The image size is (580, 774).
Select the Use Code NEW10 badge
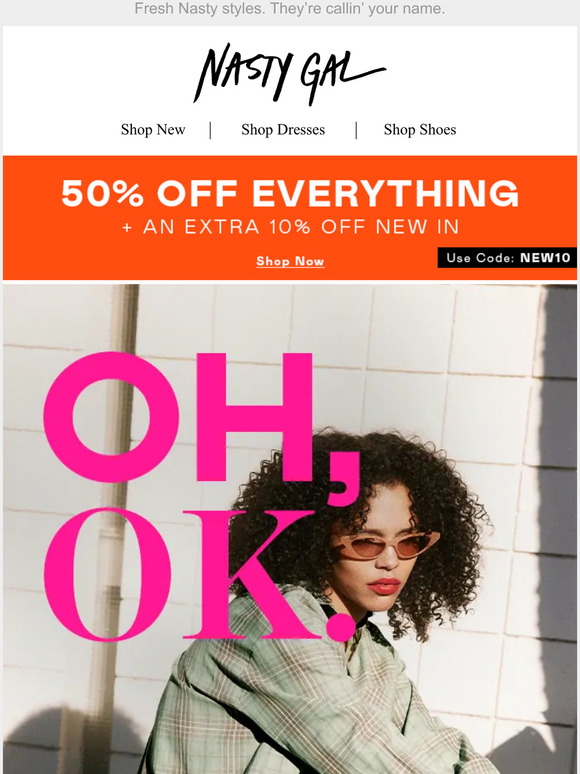[x=507, y=258]
